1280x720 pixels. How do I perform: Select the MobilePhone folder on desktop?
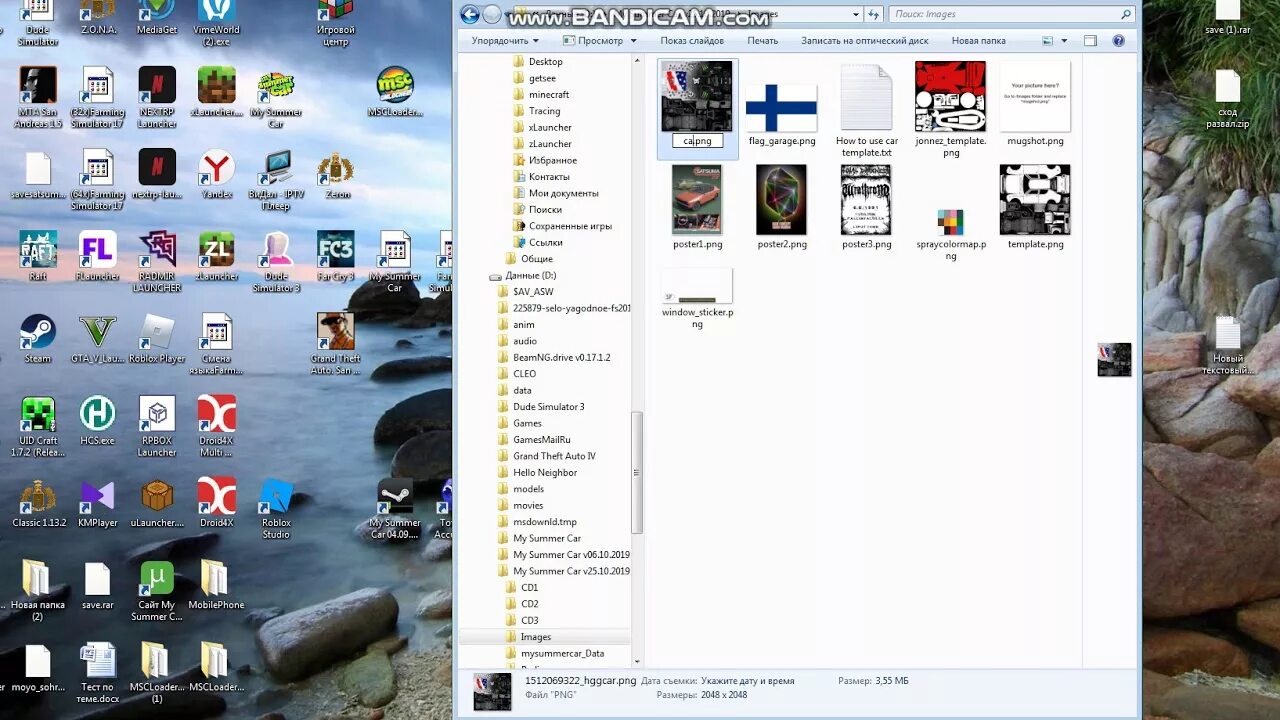coord(216,585)
